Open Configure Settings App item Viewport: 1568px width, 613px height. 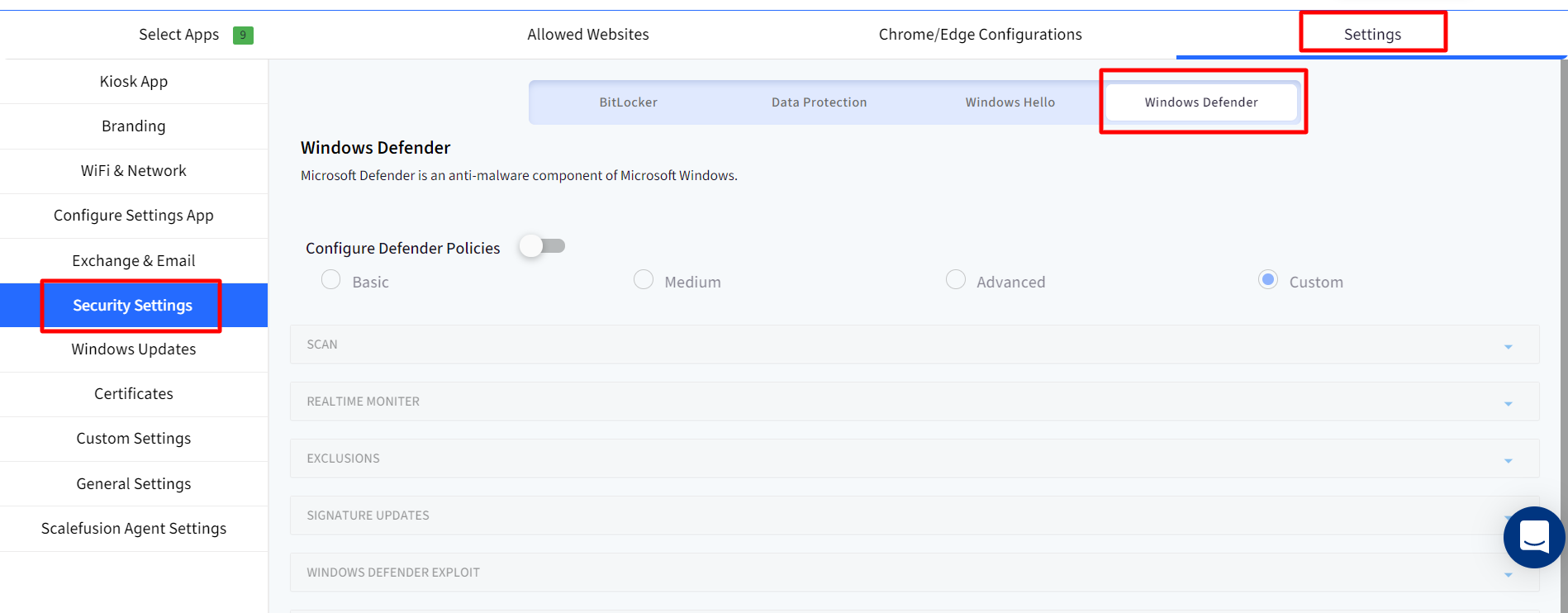134,216
